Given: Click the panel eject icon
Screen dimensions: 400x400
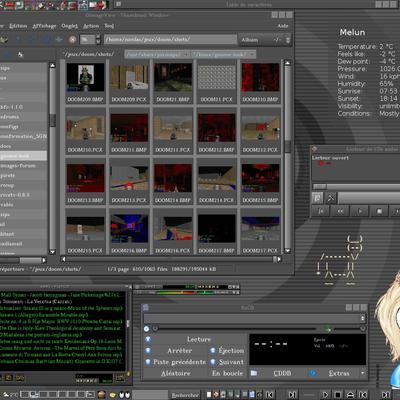Looking at the screenshot, I should coord(350,395).
